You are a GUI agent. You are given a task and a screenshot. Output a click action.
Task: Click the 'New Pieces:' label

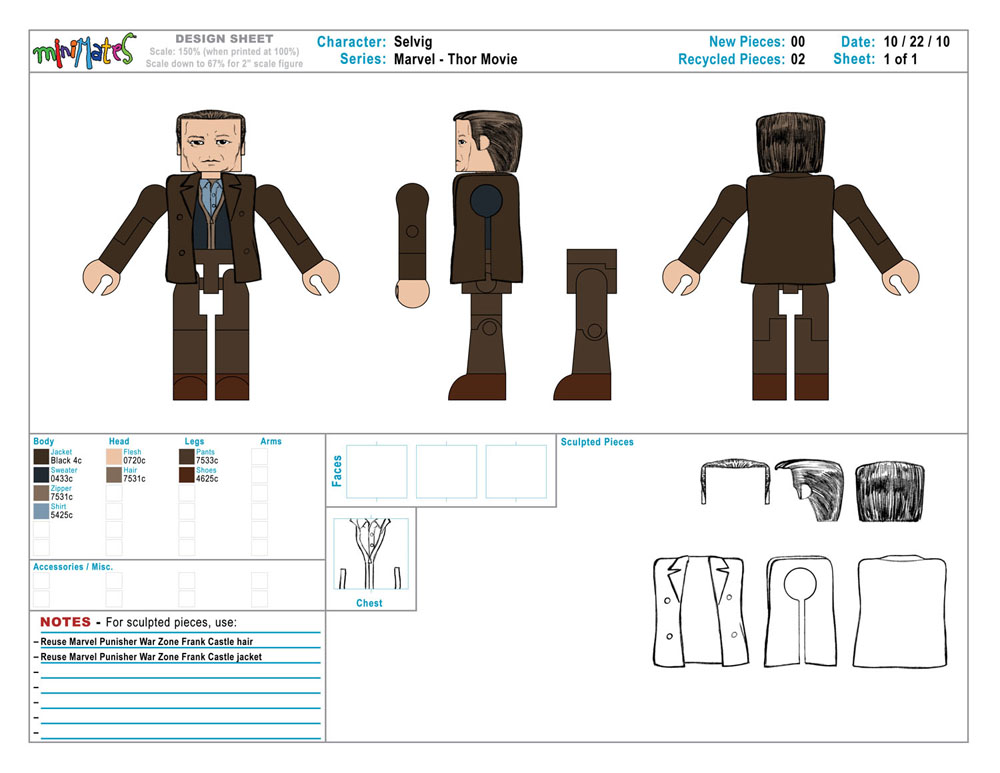pyautogui.click(x=747, y=42)
